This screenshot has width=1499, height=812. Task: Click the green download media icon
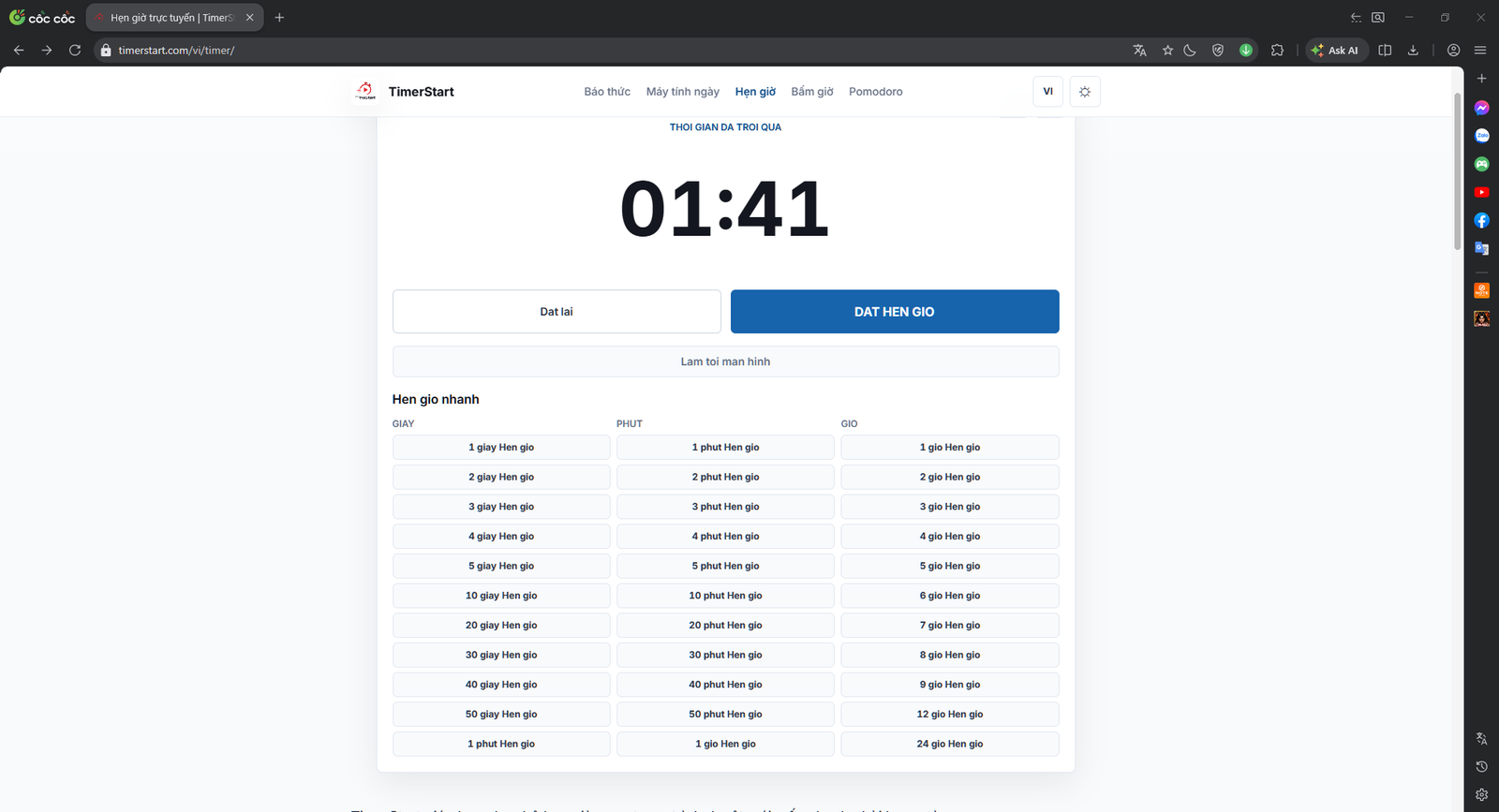pyautogui.click(x=1246, y=51)
